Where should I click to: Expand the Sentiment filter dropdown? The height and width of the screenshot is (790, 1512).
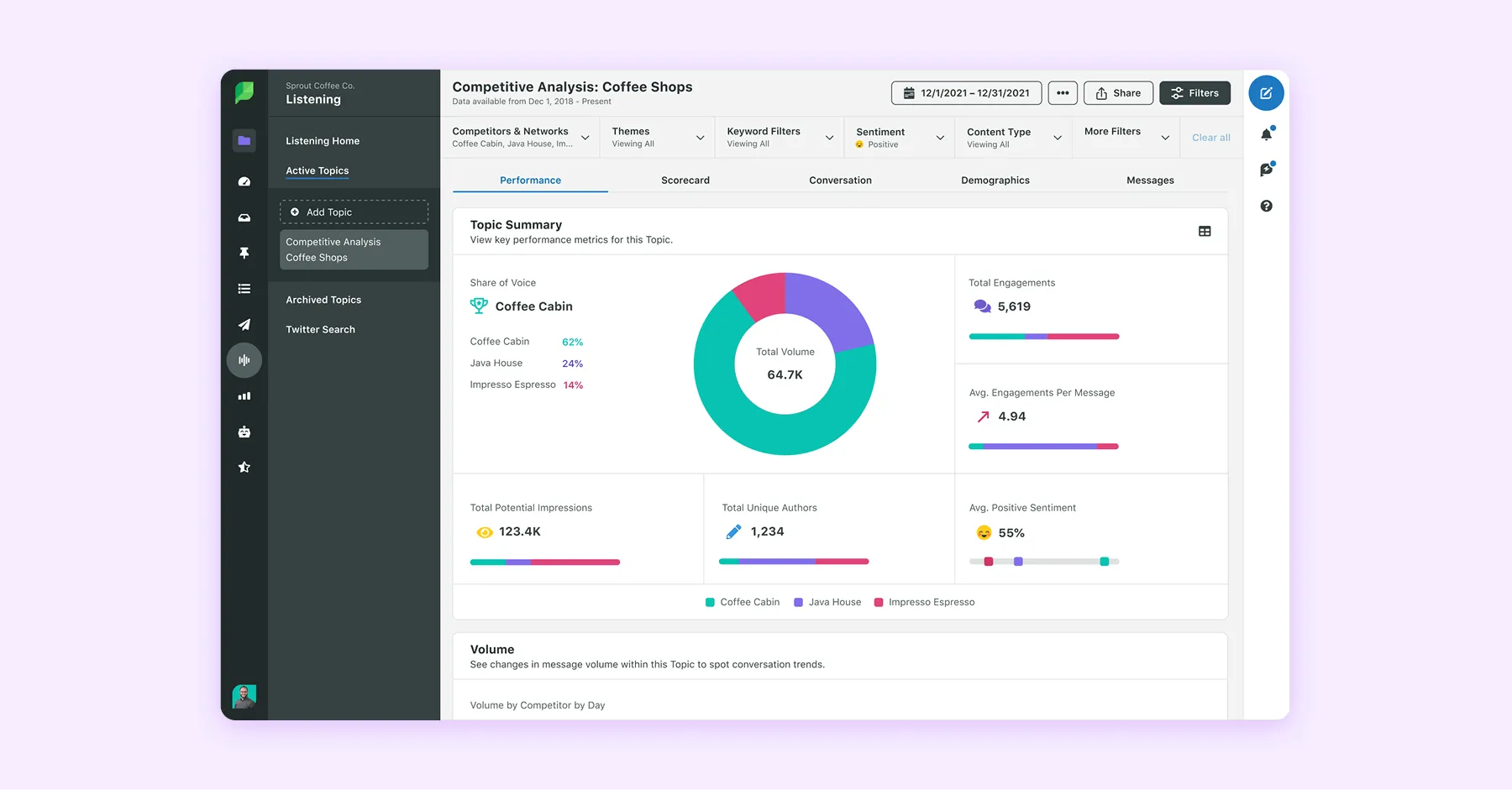[900, 137]
